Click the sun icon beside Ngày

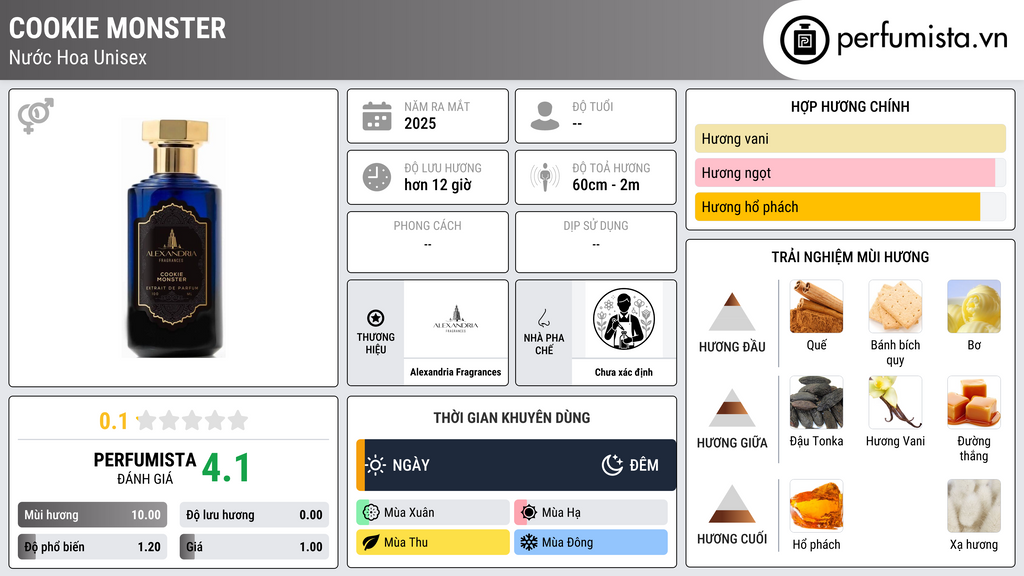(376, 465)
